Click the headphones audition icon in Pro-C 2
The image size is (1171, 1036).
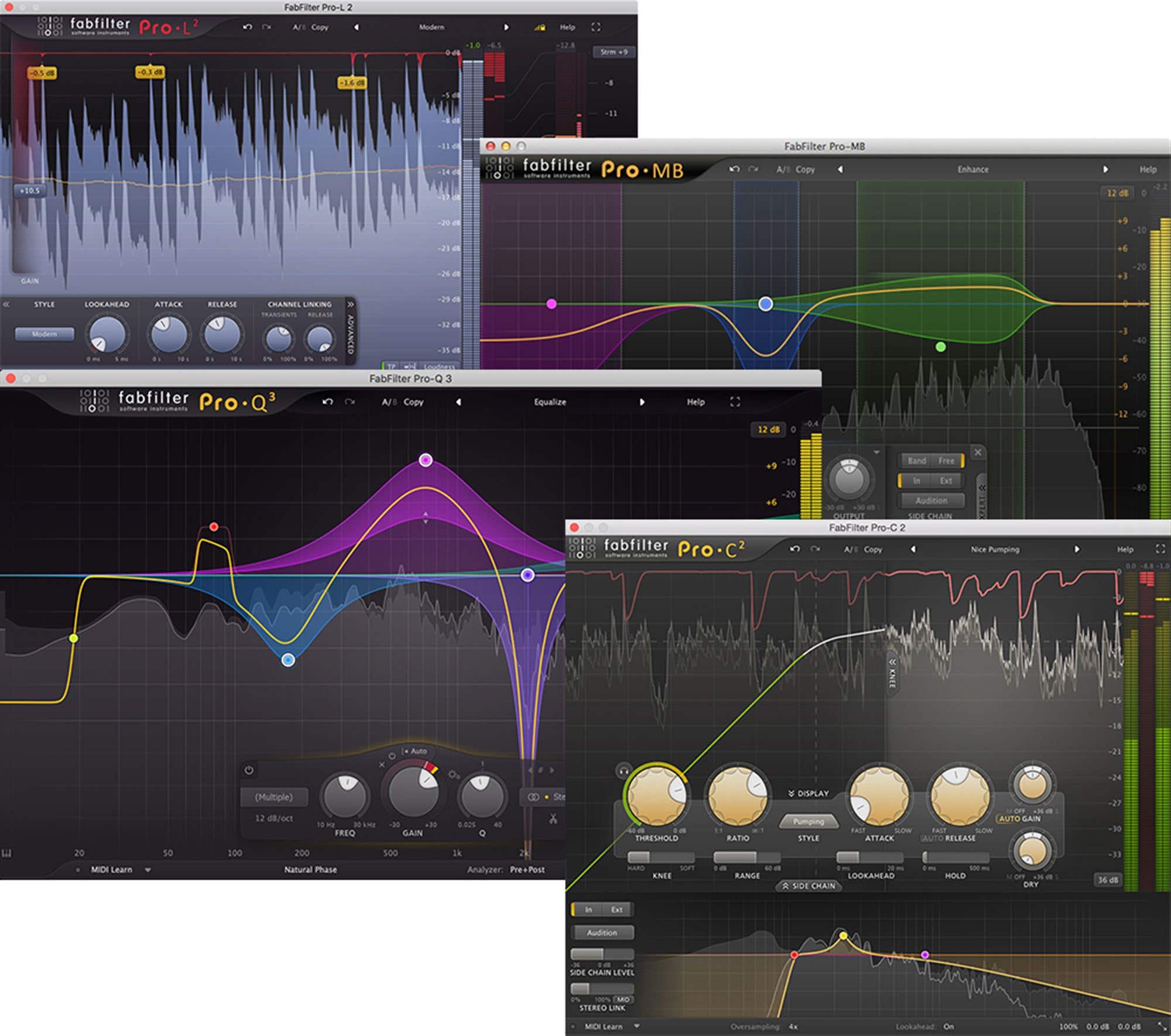coord(624,771)
